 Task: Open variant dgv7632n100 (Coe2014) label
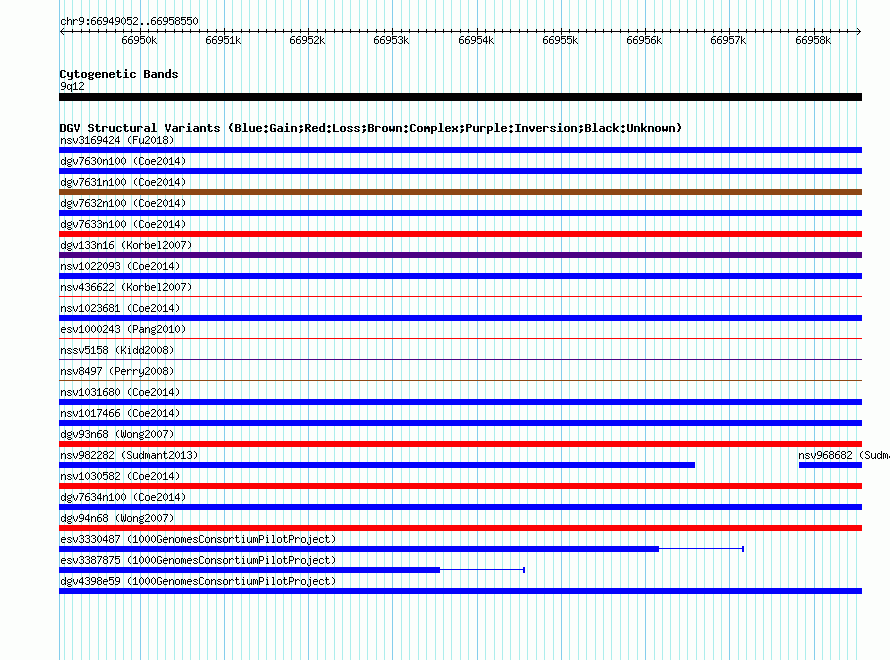click(x=123, y=203)
